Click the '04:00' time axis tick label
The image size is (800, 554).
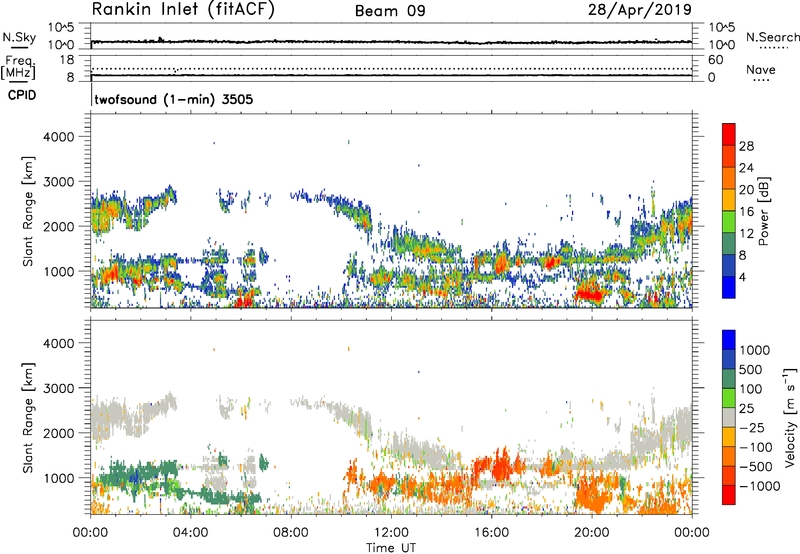click(191, 533)
